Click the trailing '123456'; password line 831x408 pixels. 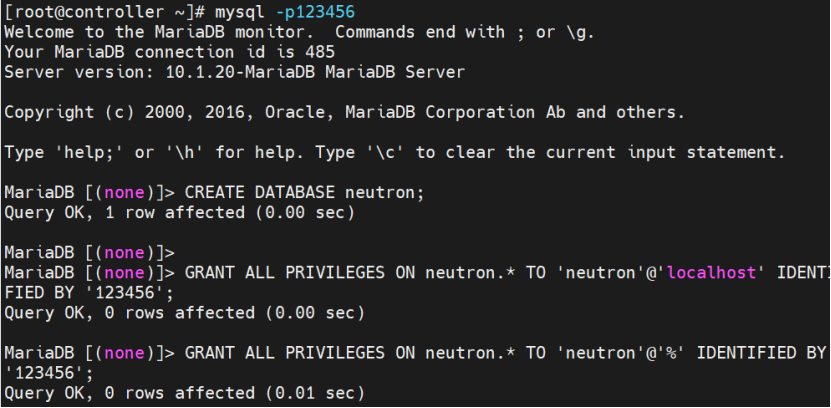click(x=49, y=374)
